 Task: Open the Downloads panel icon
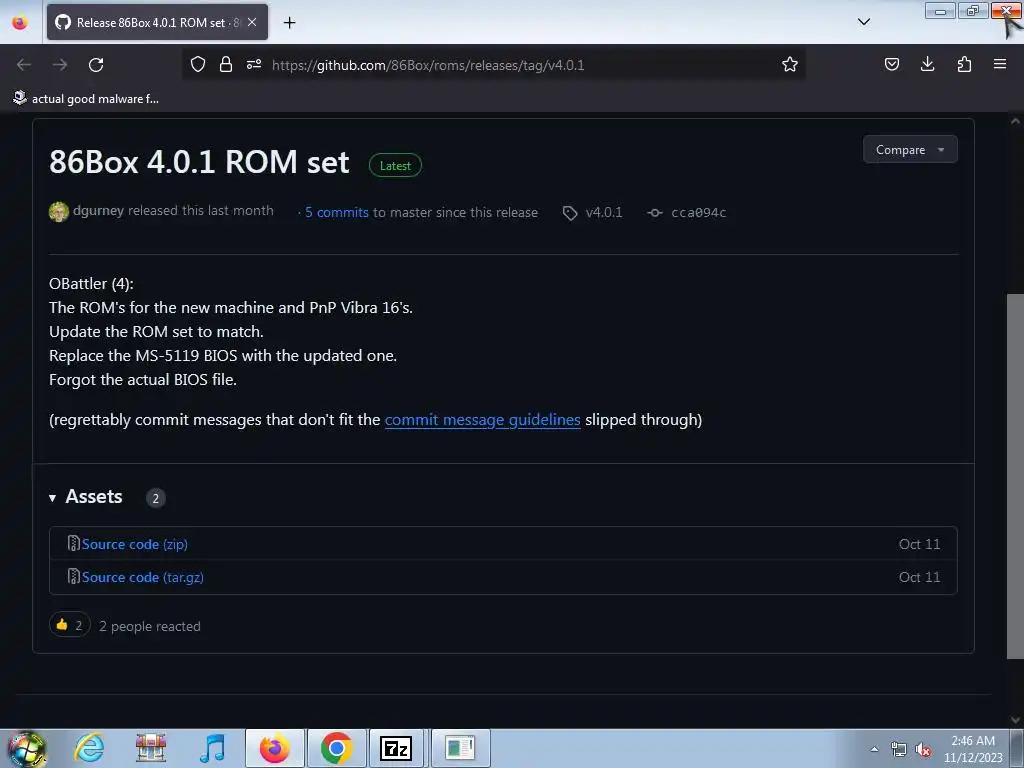(x=927, y=64)
